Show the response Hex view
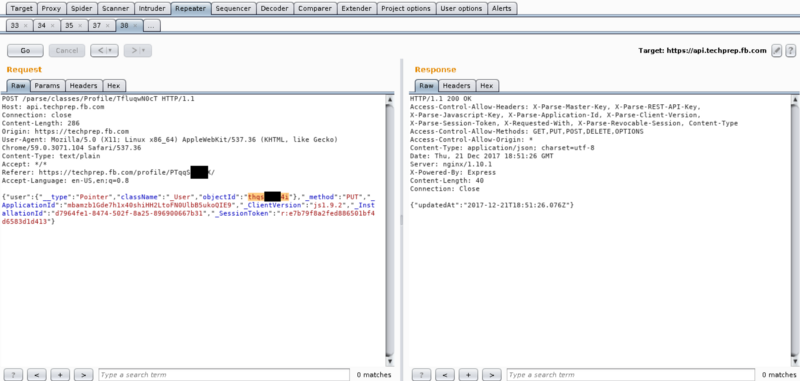The width and height of the screenshot is (800, 381). (487, 86)
